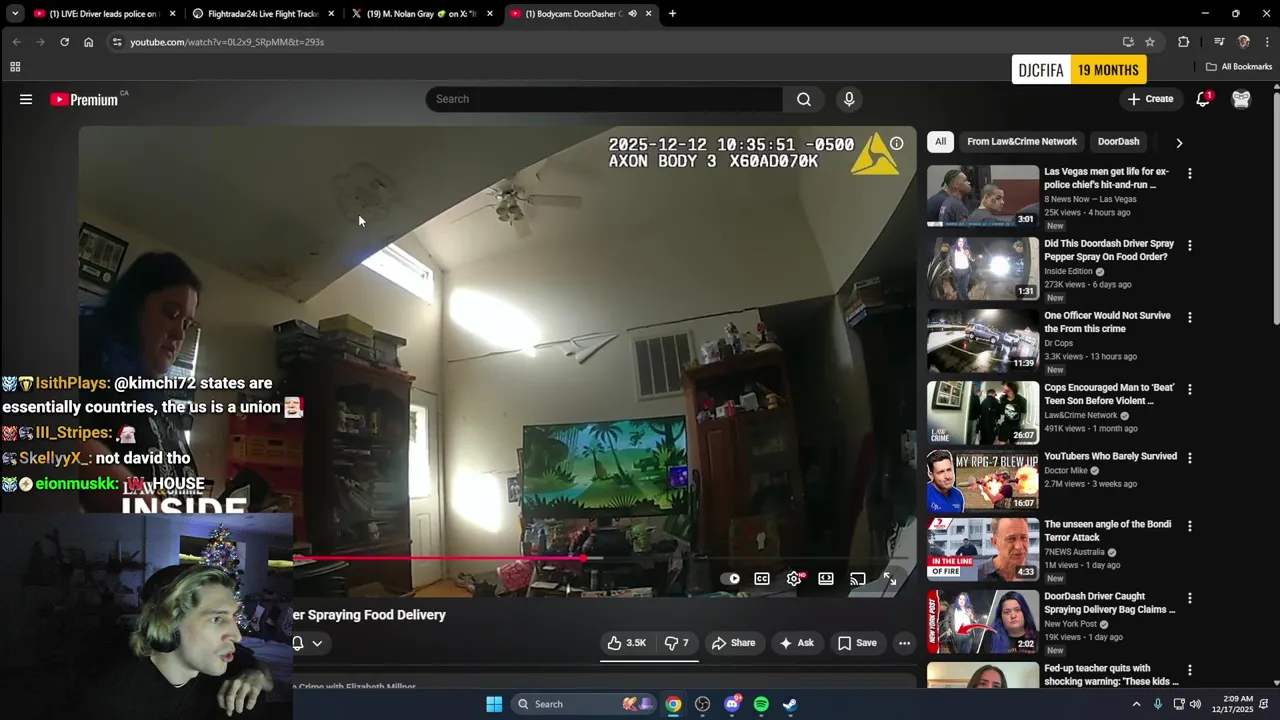Select the All filter chip
Image resolution: width=1280 pixels, height=720 pixels.
[940, 142]
